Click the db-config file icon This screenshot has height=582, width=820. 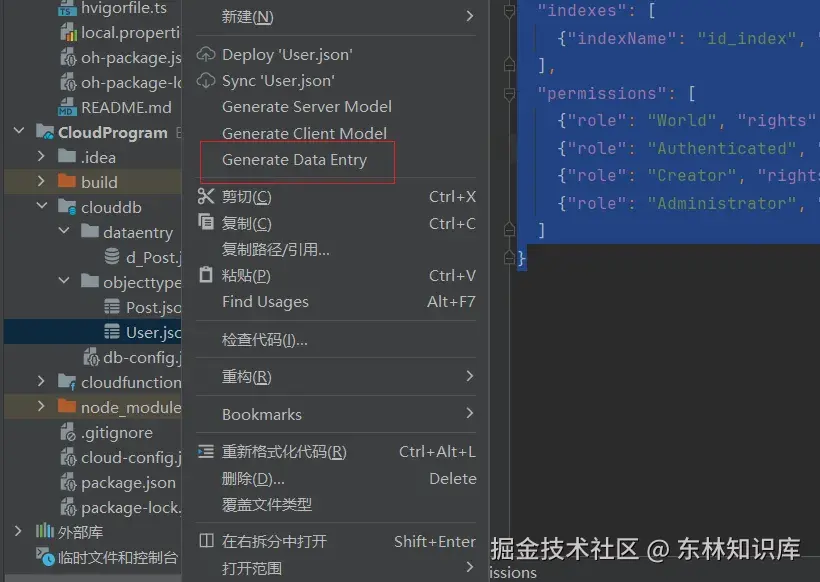click(91, 357)
